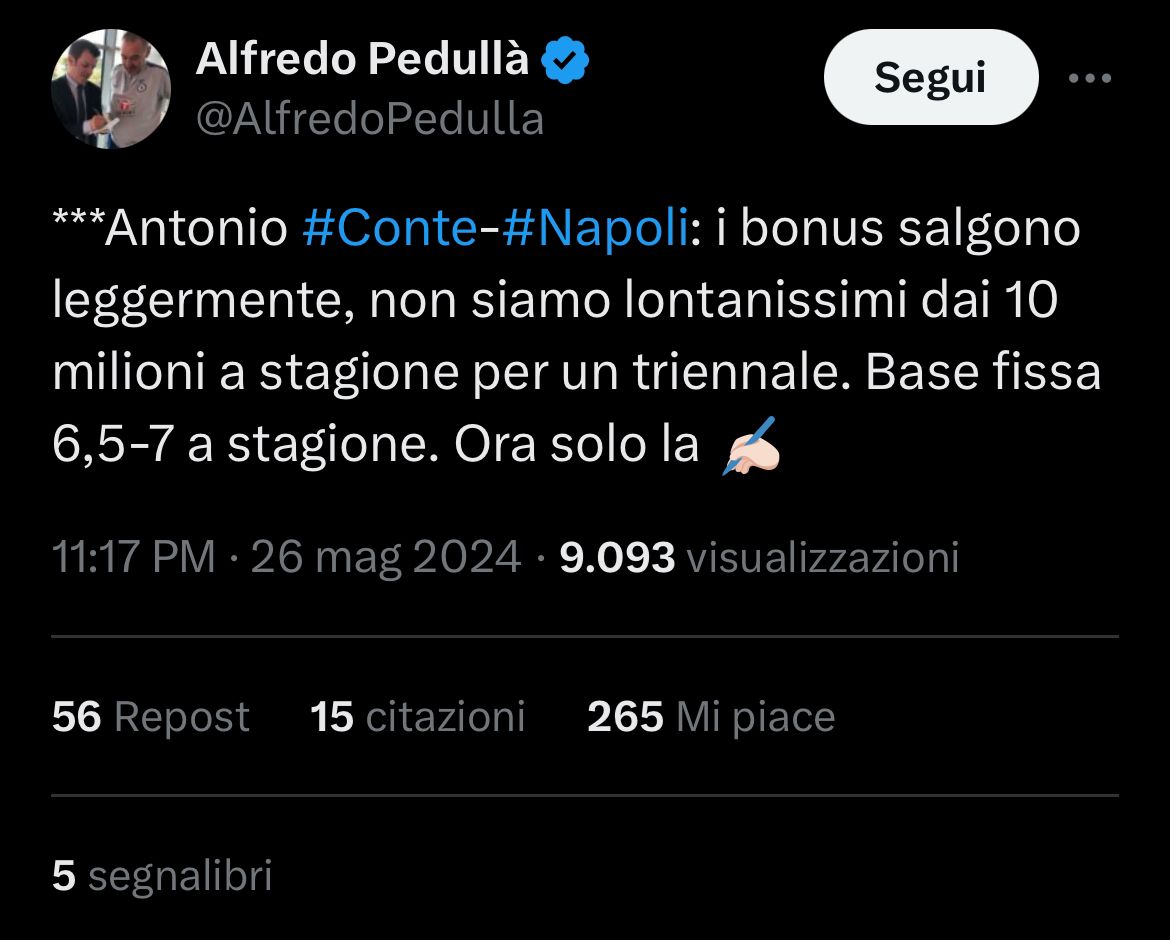This screenshot has height=940, width=1170.
Task: Click "Base fissa" in the tweet text
Action: click(x=983, y=374)
